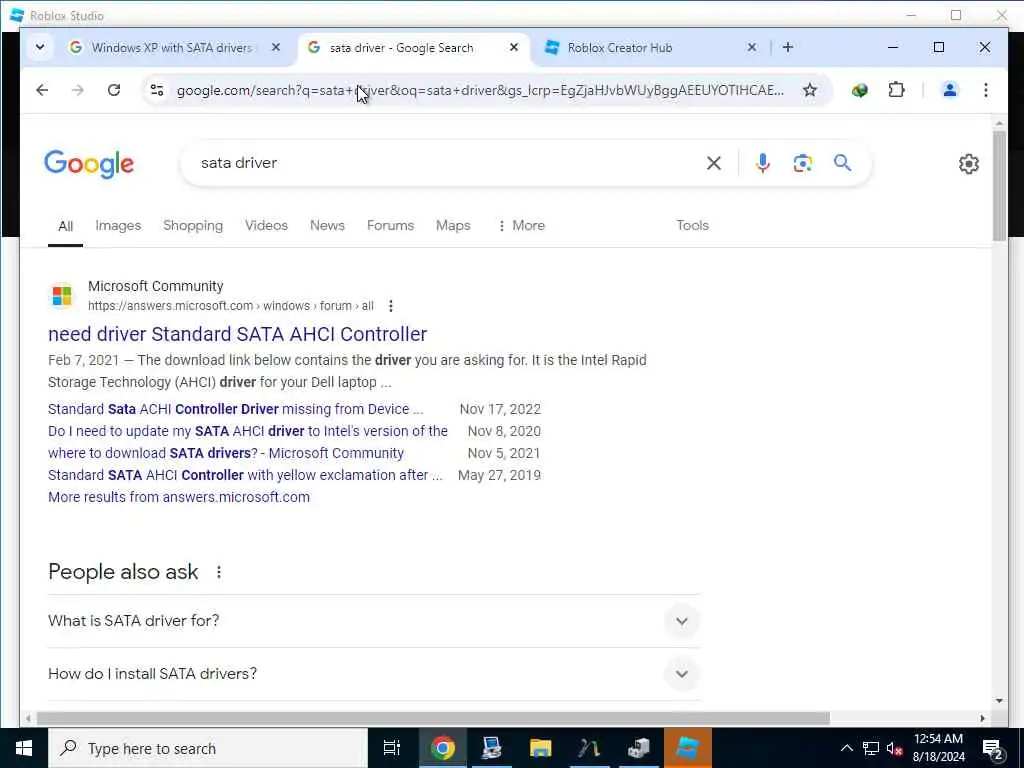1024x768 pixels.
Task: Open Do I need to update my SATA AHCI driver link
Action: pyautogui.click(x=248, y=432)
